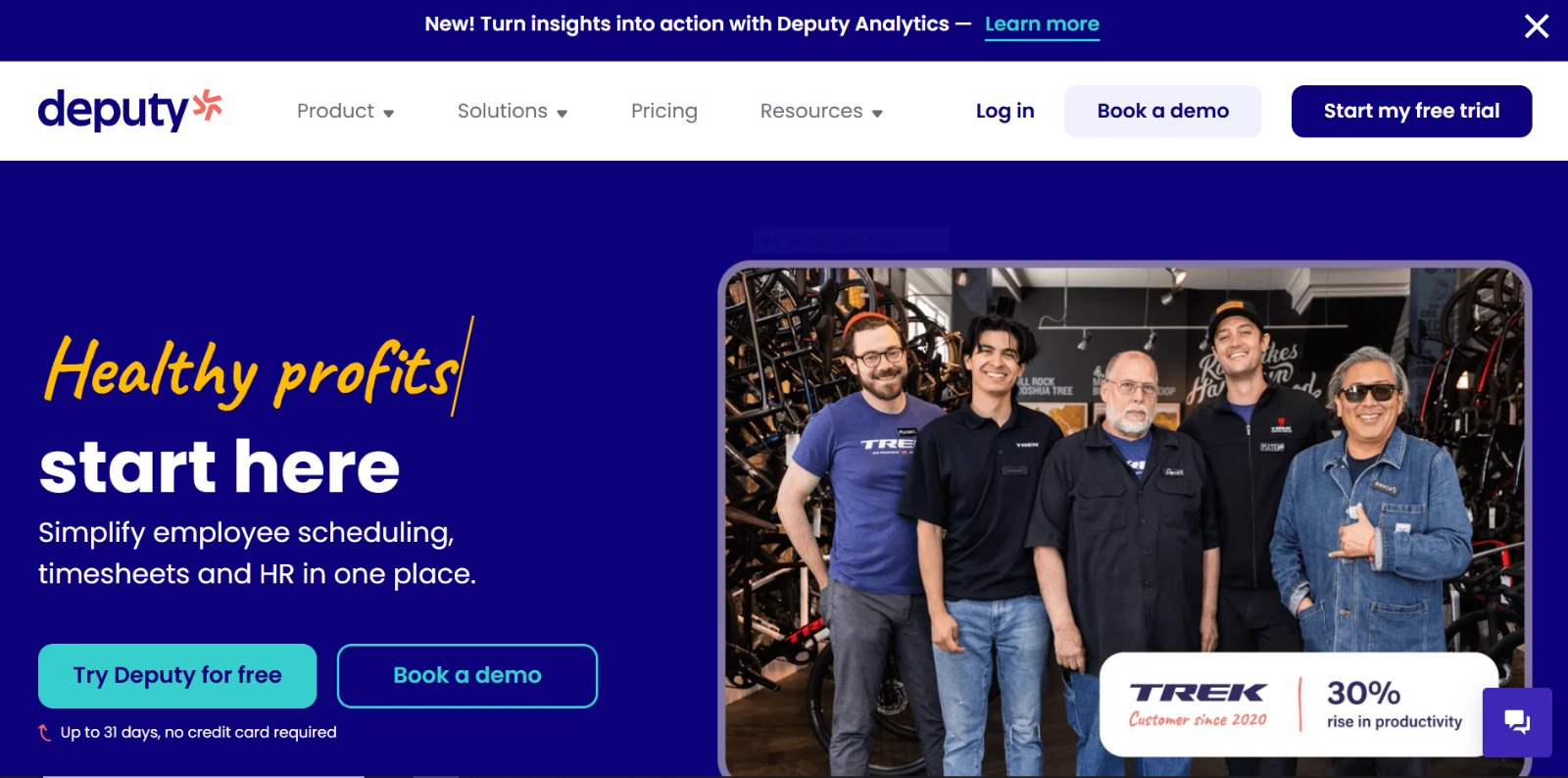Viewport: 1568px width, 778px height.
Task: Dismiss the Deputy Analytics announcement banner
Action: tap(1536, 25)
